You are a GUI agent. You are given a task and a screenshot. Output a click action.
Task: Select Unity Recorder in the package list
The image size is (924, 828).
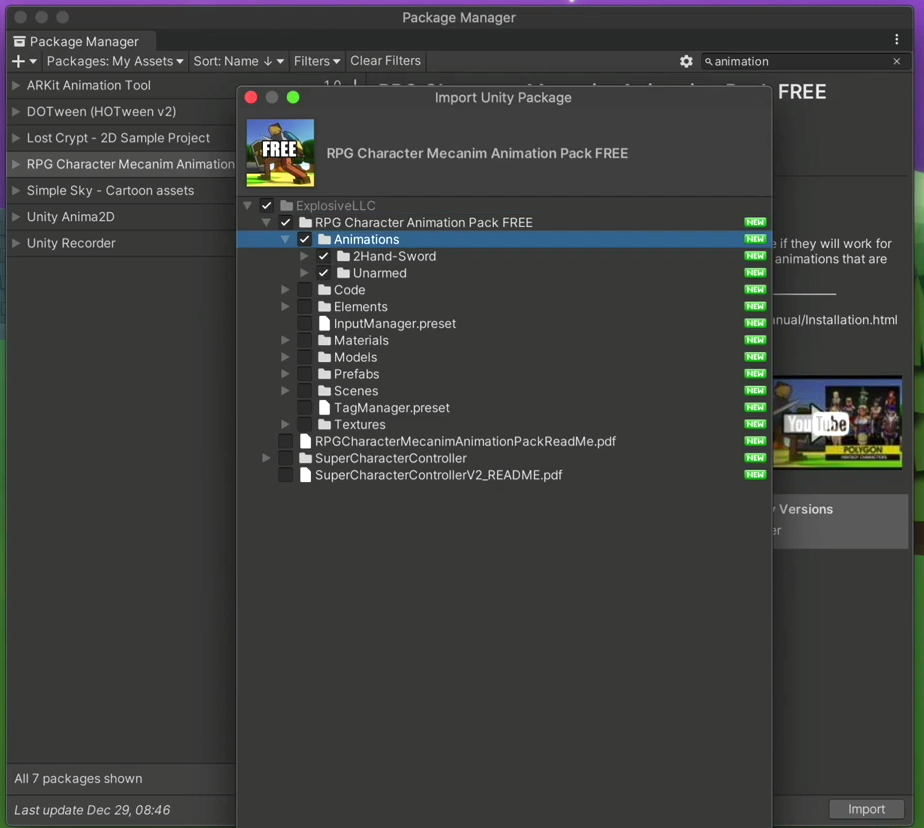pos(70,243)
